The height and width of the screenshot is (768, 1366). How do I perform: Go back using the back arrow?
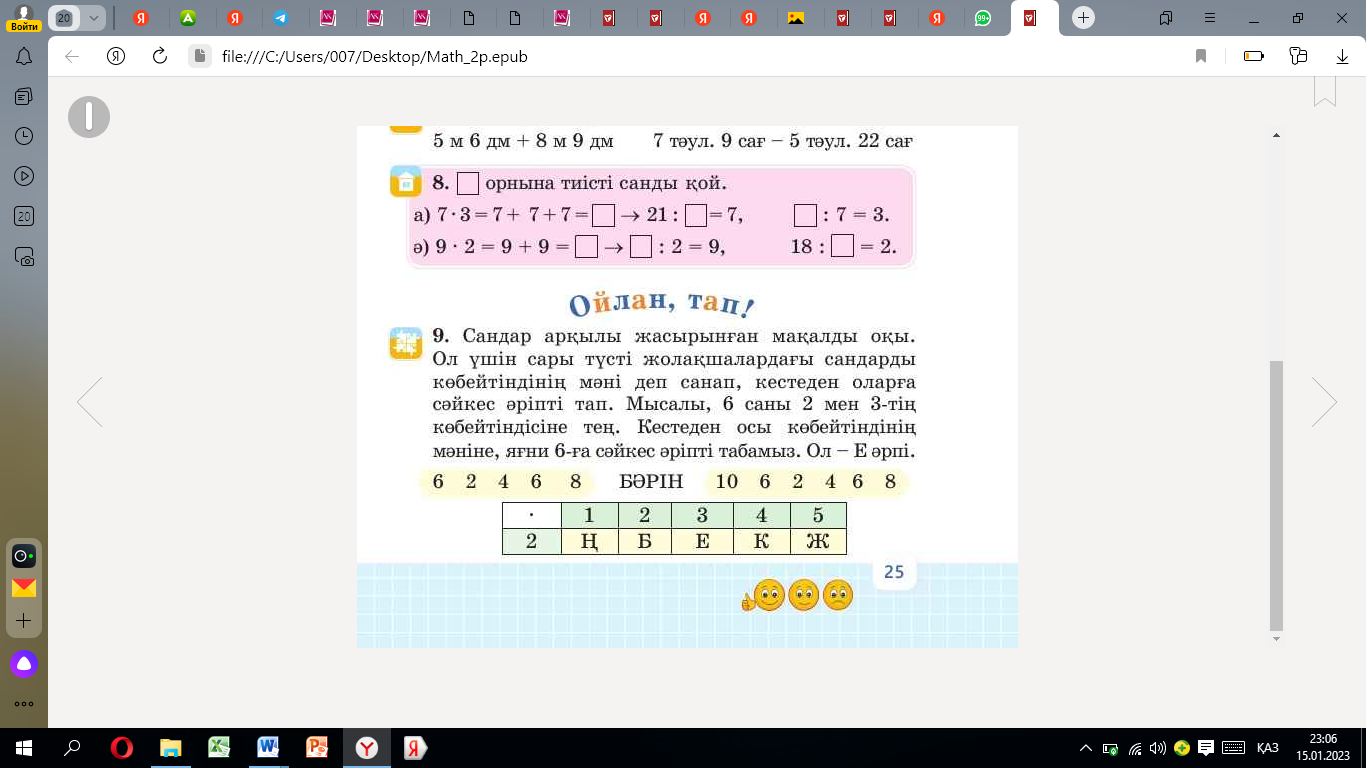pyautogui.click(x=72, y=57)
